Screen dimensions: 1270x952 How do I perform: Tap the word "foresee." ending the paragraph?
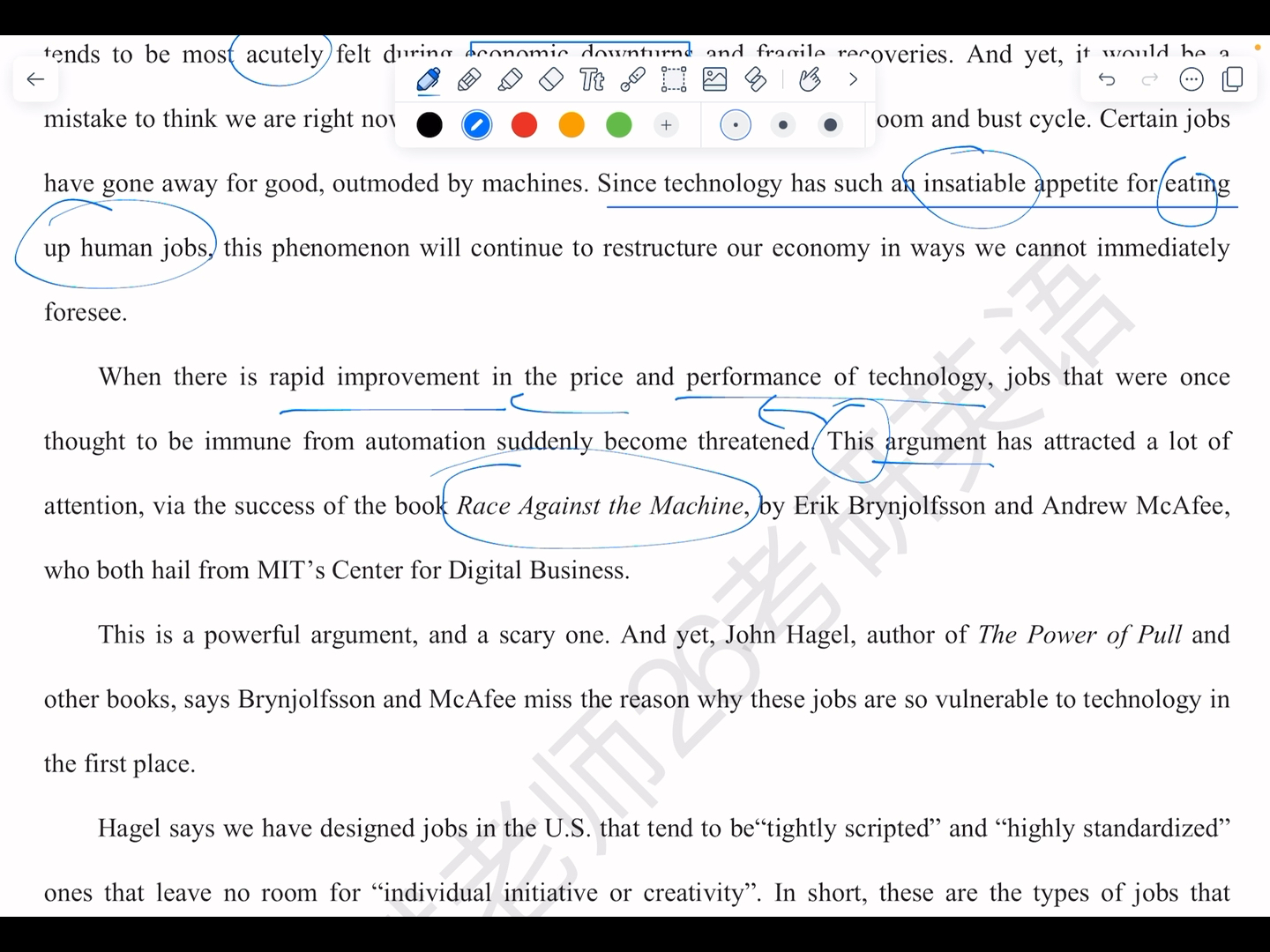pyautogui.click(x=86, y=312)
